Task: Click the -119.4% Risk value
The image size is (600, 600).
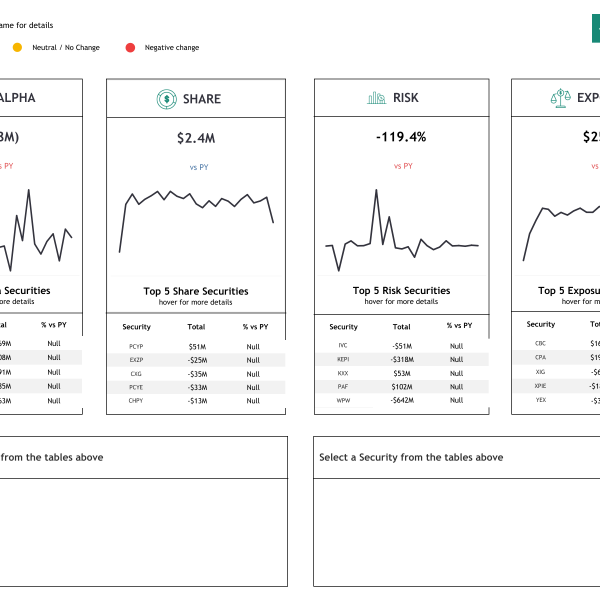Action: pyautogui.click(x=401, y=137)
